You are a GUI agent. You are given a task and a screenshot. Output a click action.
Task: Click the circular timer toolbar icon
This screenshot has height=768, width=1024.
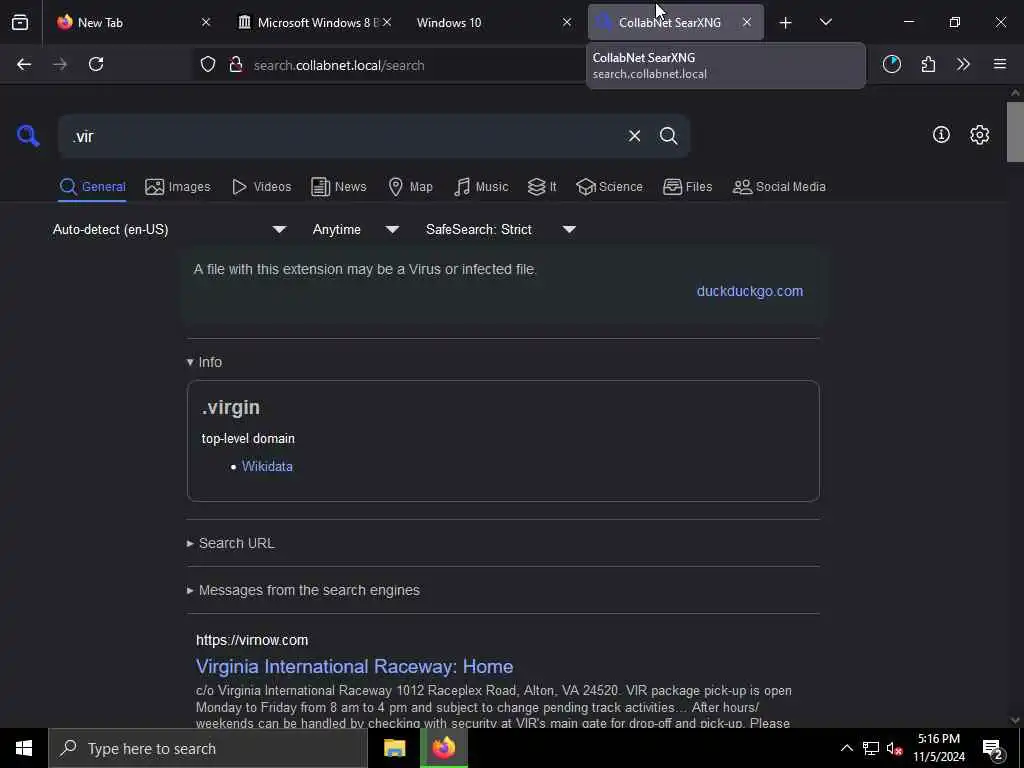[x=891, y=64]
